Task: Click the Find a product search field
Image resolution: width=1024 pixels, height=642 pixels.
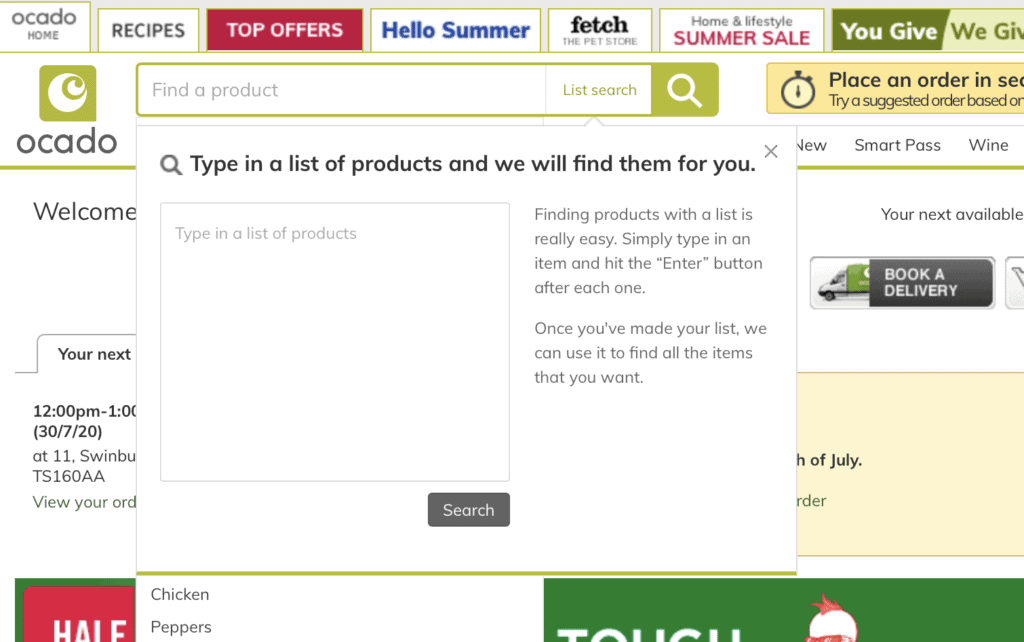Action: (x=341, y=90)
